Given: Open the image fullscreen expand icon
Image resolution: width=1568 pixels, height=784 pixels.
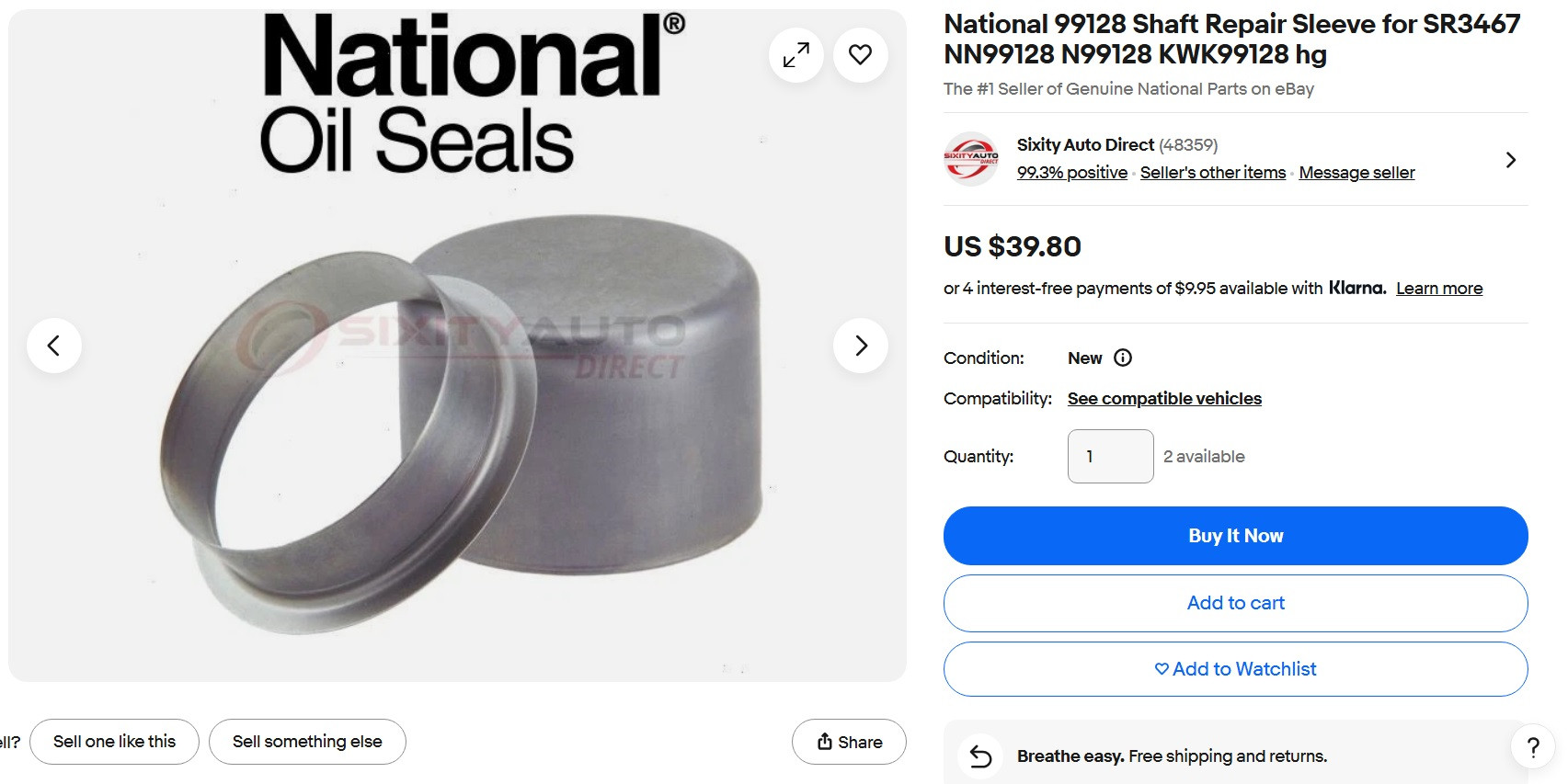Looking at the screenshot, I should point(795,55).
